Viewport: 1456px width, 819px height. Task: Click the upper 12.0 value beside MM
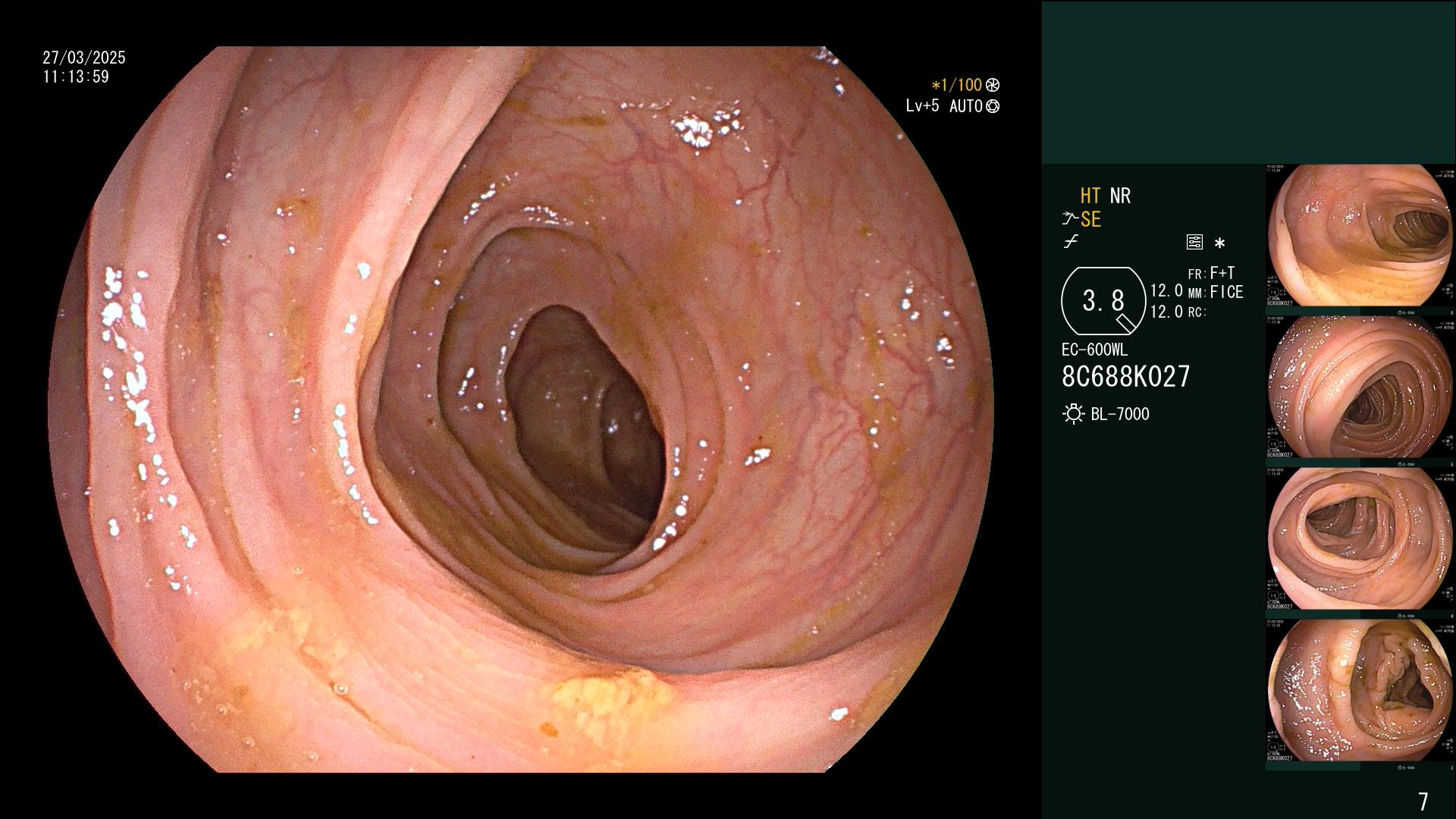(x=1166, y=291)
